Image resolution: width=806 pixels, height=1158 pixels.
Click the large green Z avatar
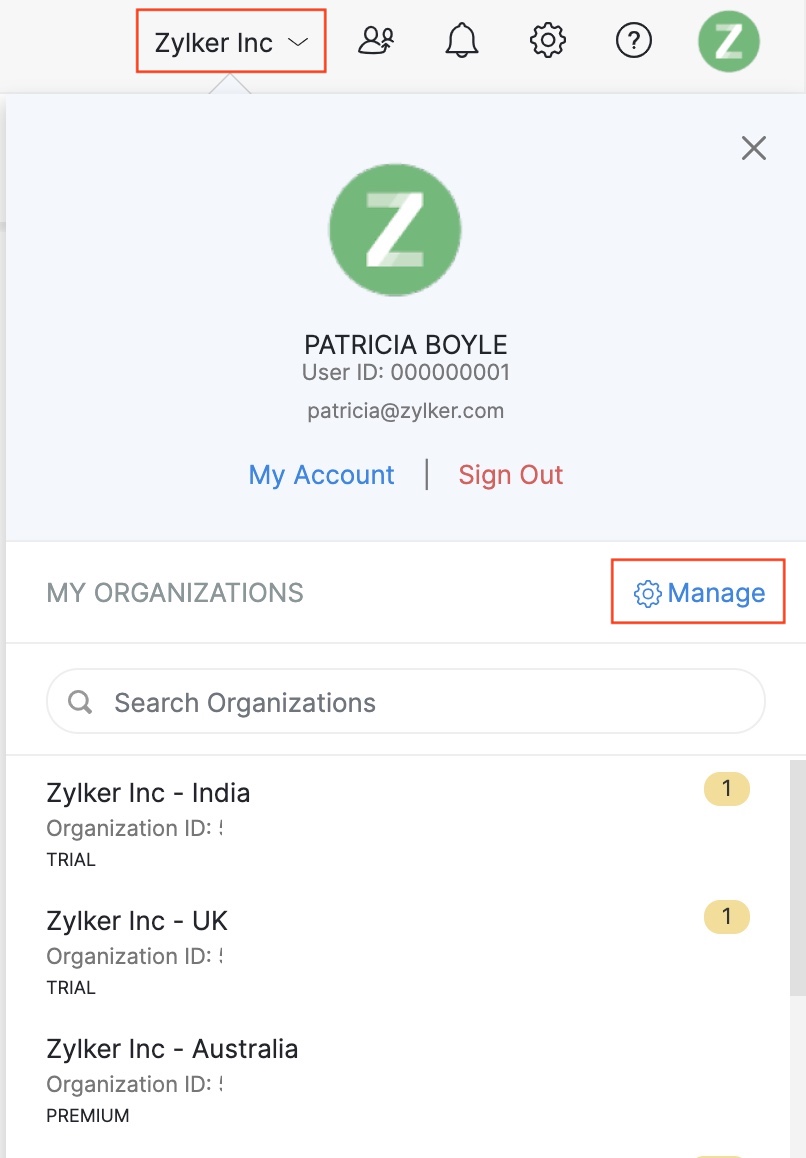coord(395,229)
